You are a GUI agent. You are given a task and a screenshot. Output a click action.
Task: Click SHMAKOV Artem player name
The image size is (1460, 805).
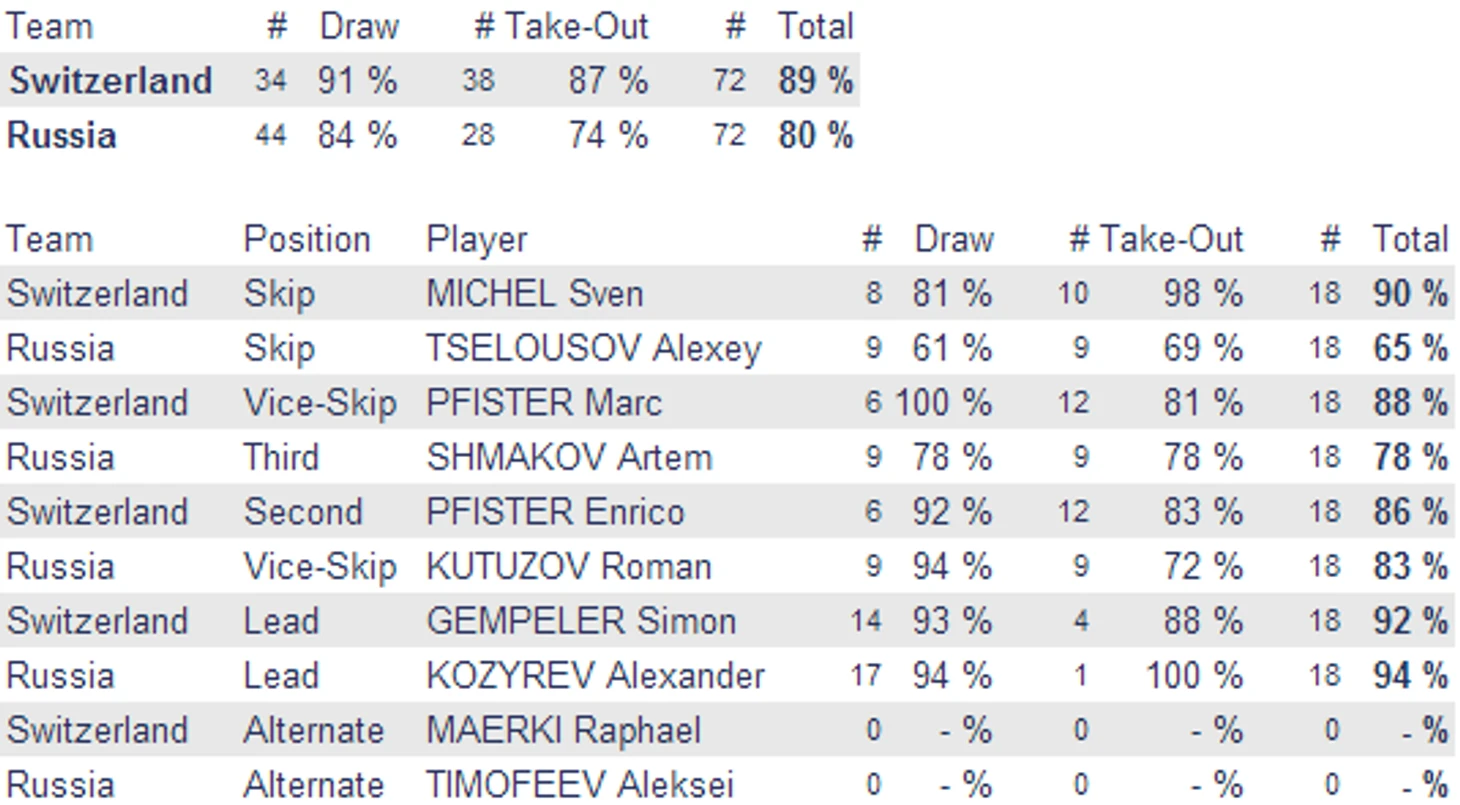click(x=569, y=457)
